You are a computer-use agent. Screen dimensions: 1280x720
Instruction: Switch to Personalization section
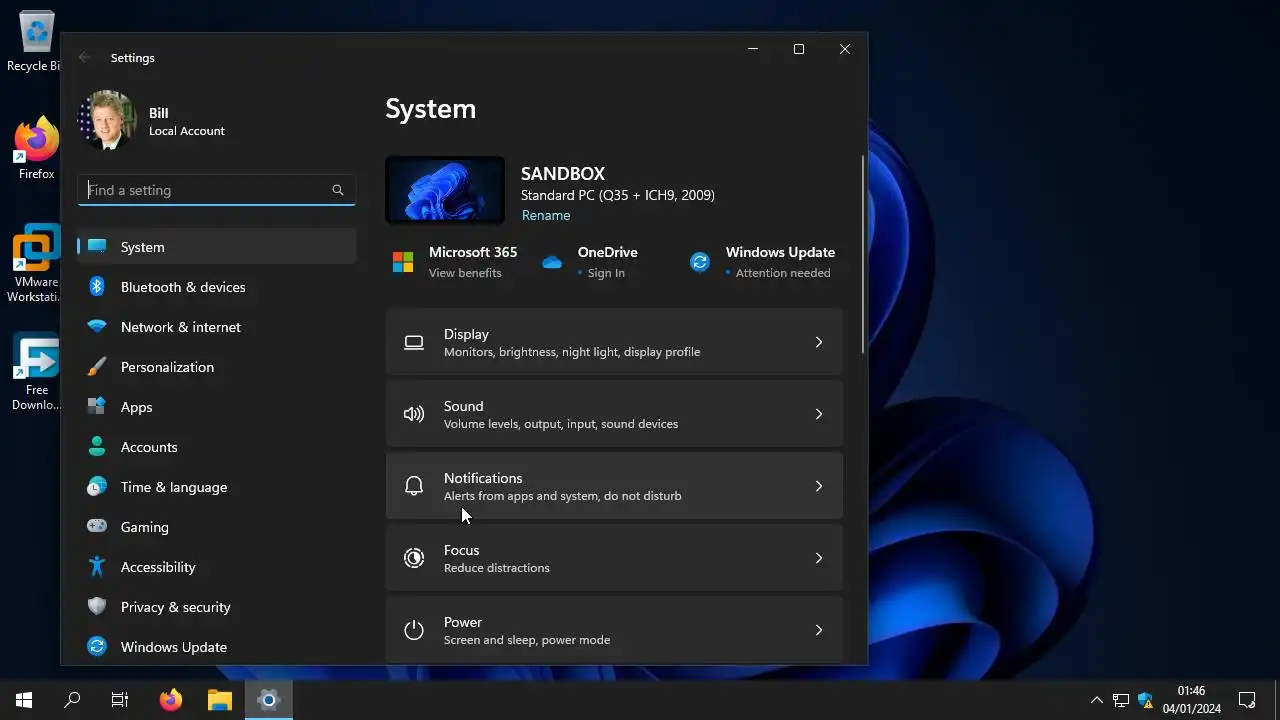[x=216, y=367]
